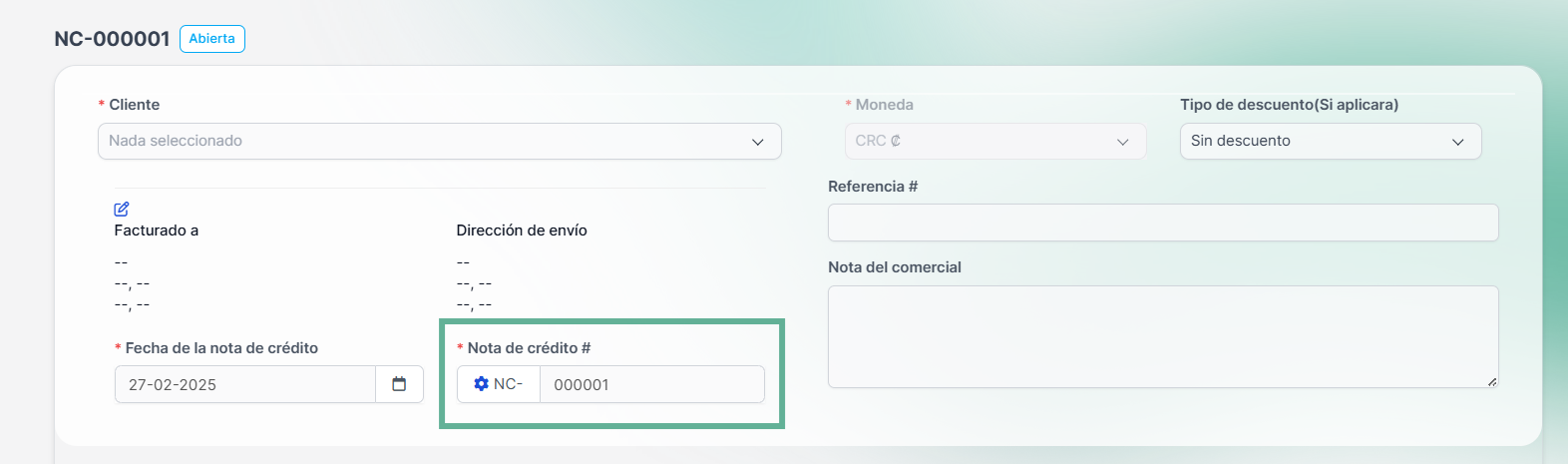This screenshot has width=1568, height=464.
Task: Click inside the Nota del comercial textarea
Action: point(1163,337)
